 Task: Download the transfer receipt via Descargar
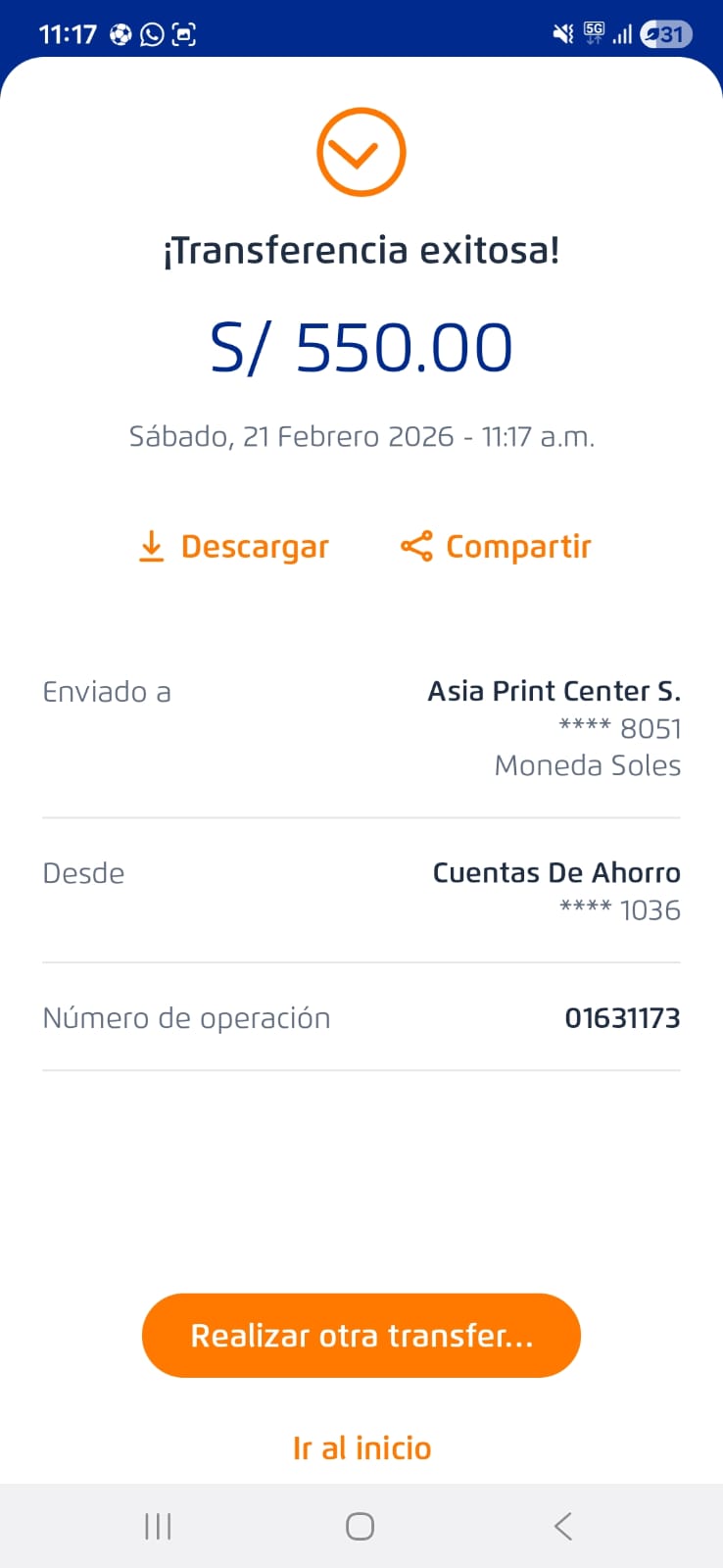pos(255,546)
